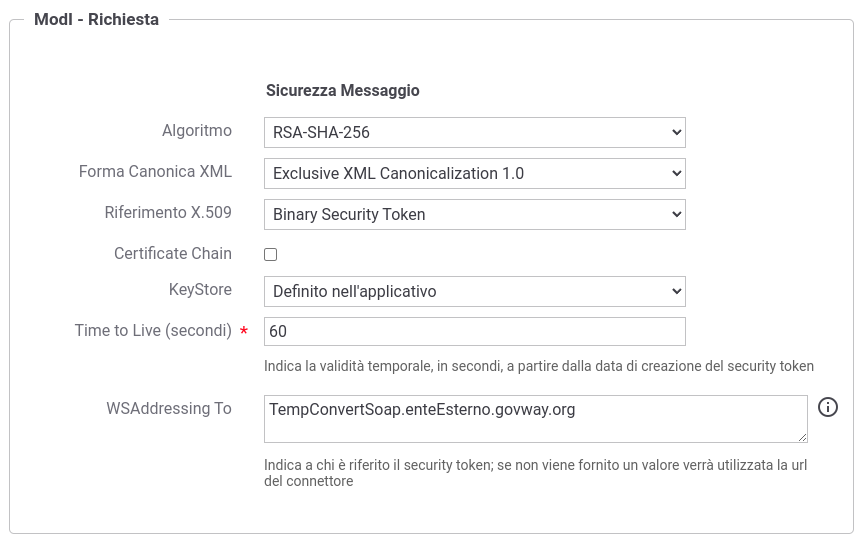This screenshot has height=542, width=866.
Task: Click the Forma Canonica XML label
Action: [x=155, y=171]
